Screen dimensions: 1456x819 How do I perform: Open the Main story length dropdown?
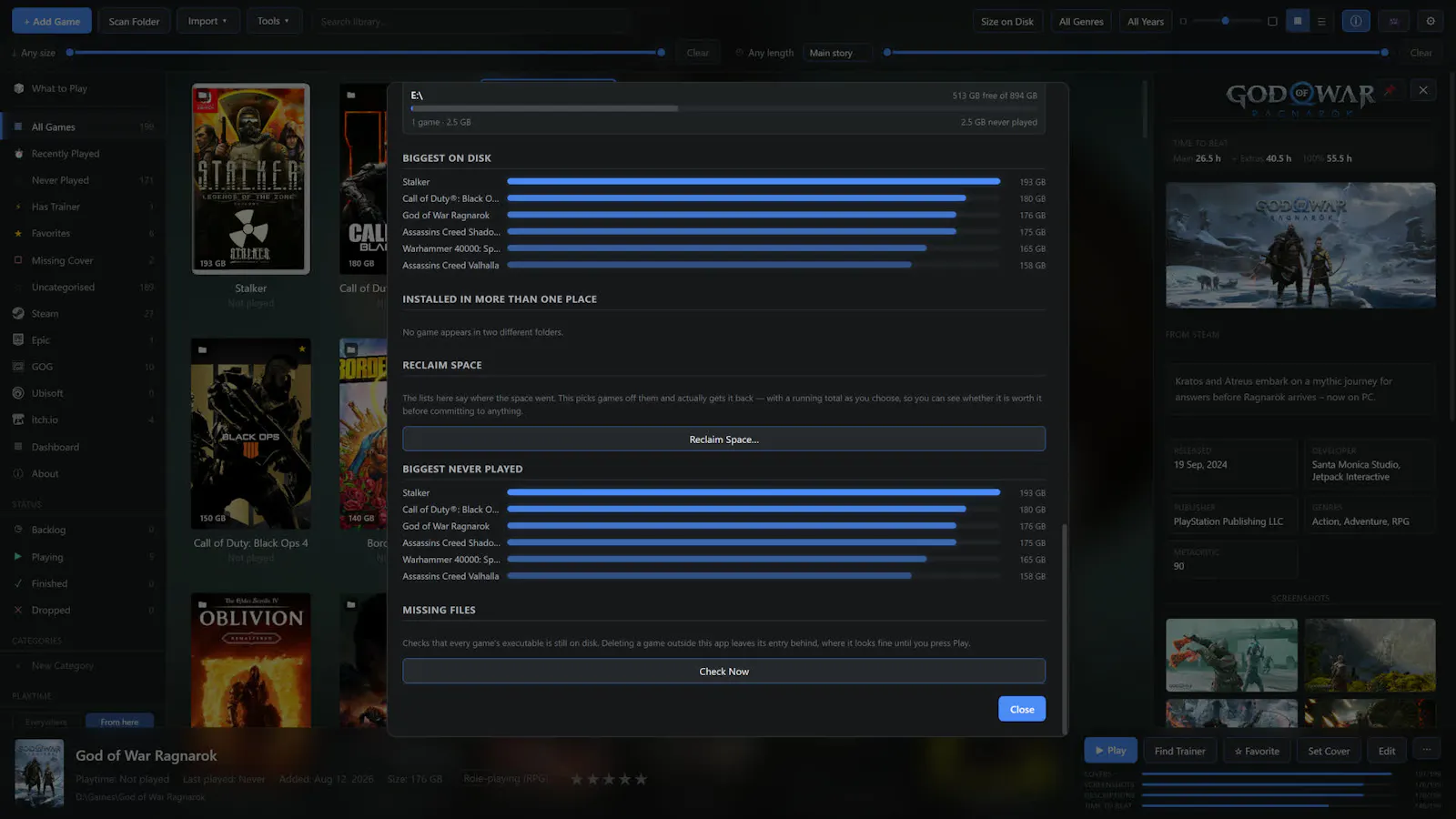point(838,53)
